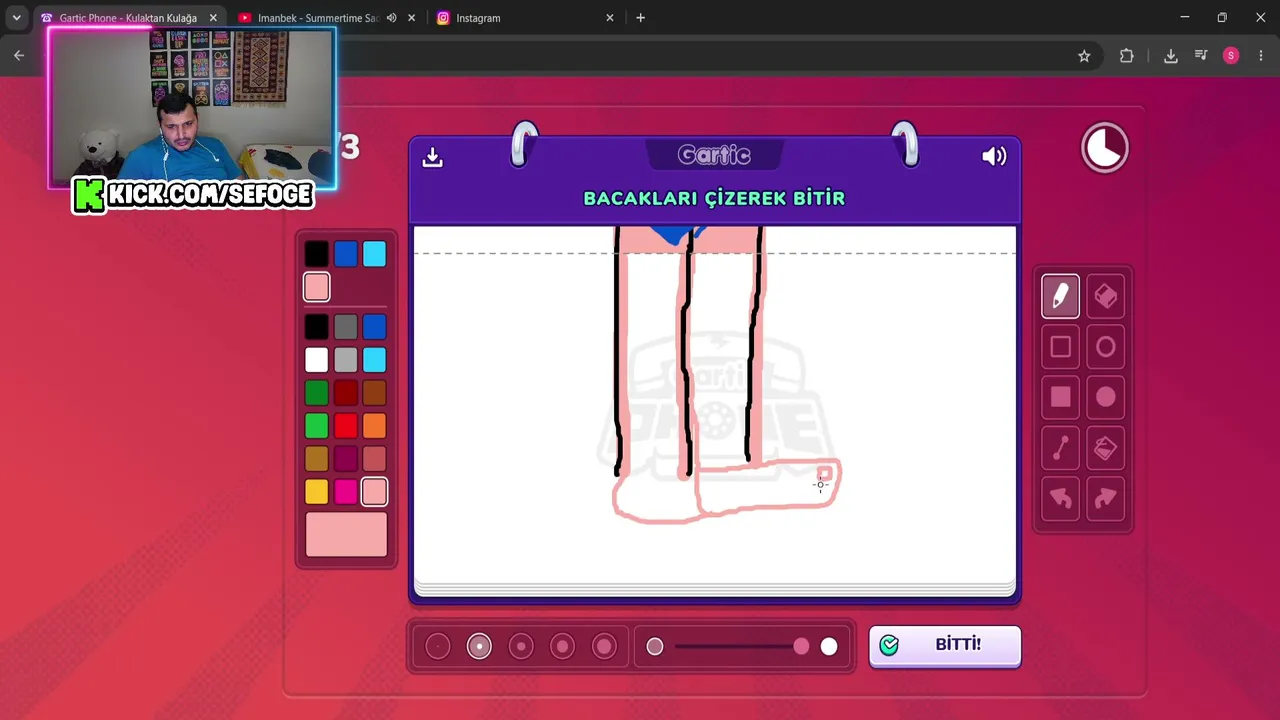Image resolution: width=1280 pixels, height=720 pixels.
Task: Choose hot pink from the palette
Action: tap(345, 491)
